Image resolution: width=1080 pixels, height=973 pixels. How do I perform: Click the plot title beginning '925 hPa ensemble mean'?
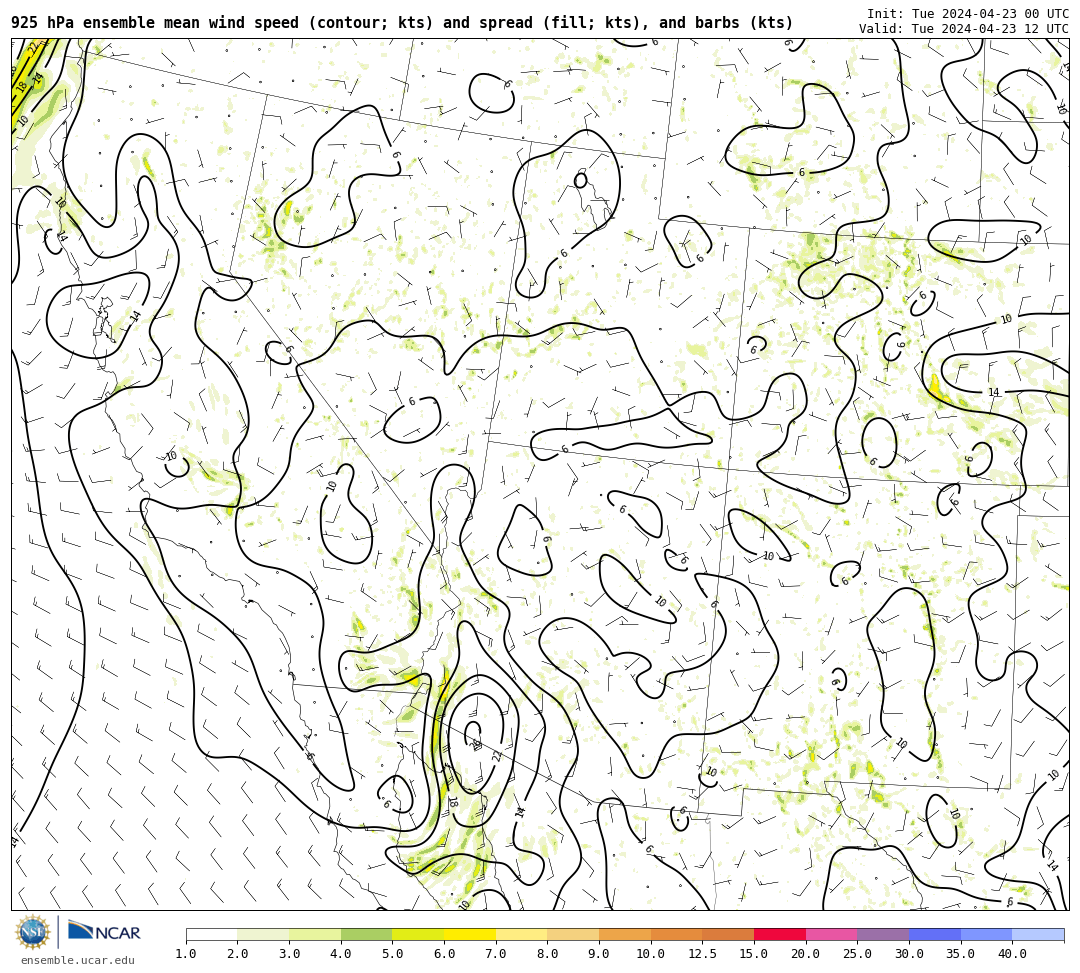402,23
